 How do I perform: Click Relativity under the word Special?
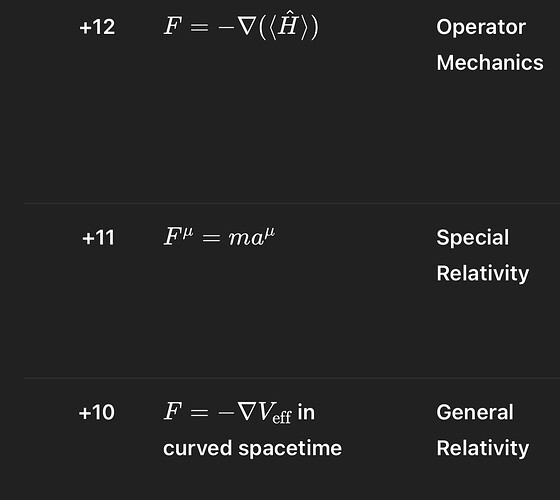tap(482, 274)
